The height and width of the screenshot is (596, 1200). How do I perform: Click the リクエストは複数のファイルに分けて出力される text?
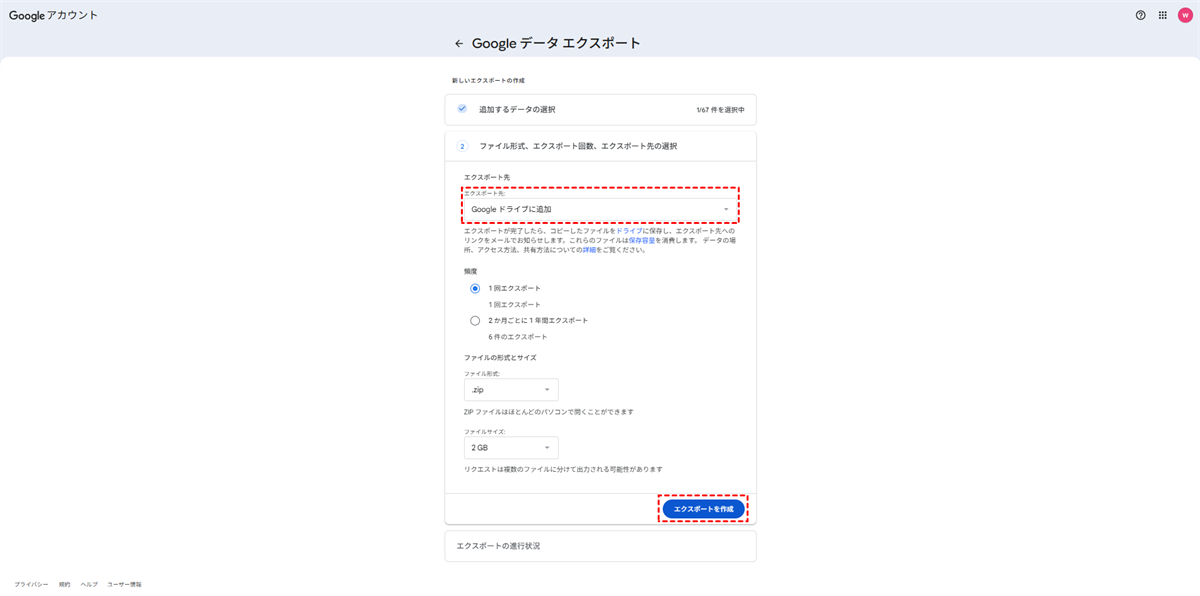point(563,469)
